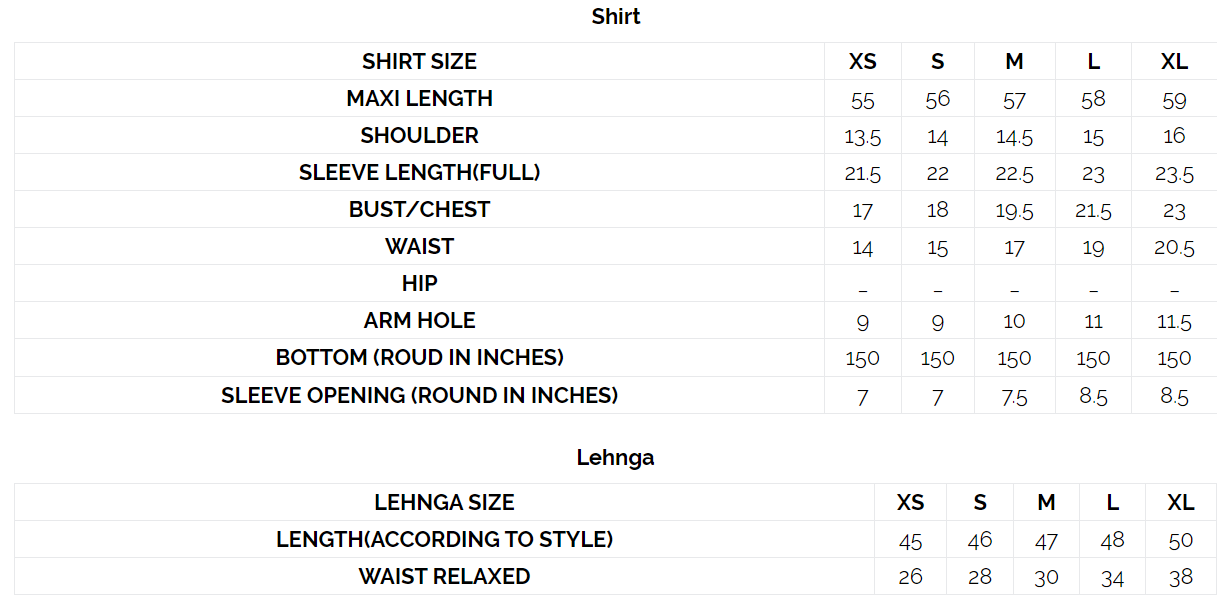The width and height of the screenshot is (1228, 612).
Task: Select the LEHNGA SIZE header cell
Action: click(x=444, y=503)
